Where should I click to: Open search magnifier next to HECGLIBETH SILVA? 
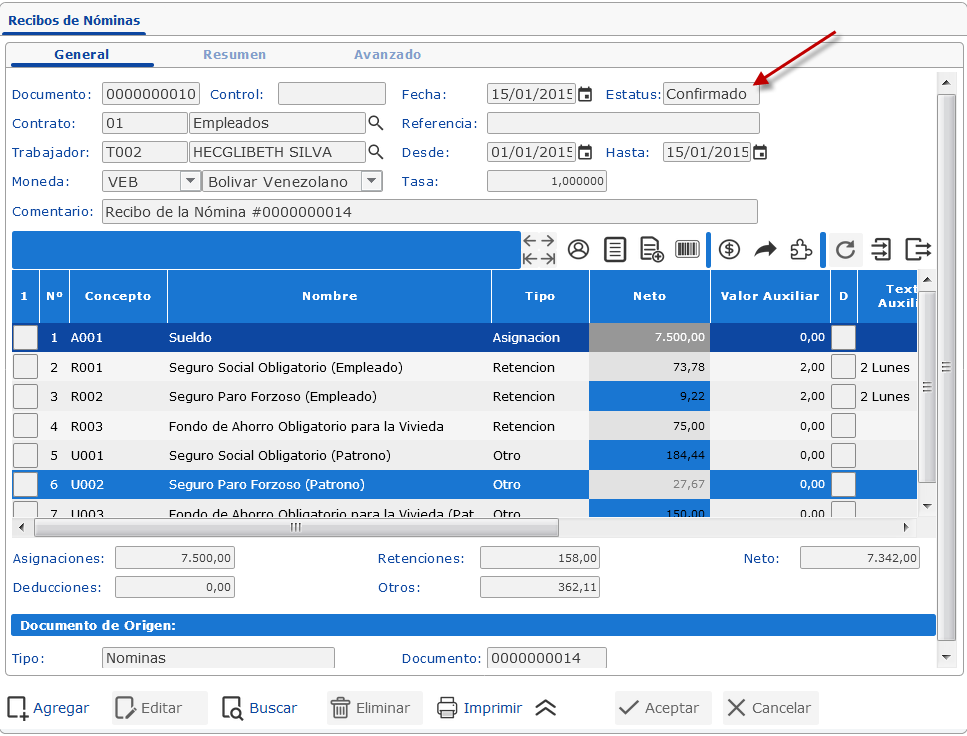376,152
